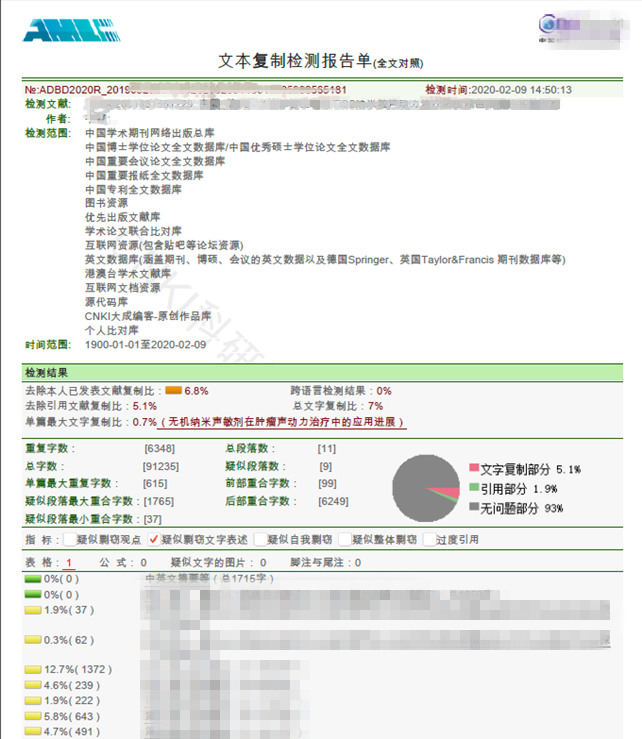The height and width of the screenshot is (739, 642).
Task: Uncheck the 疑似剽窃文字表述 checkbox
Action: tap(153, 540)
